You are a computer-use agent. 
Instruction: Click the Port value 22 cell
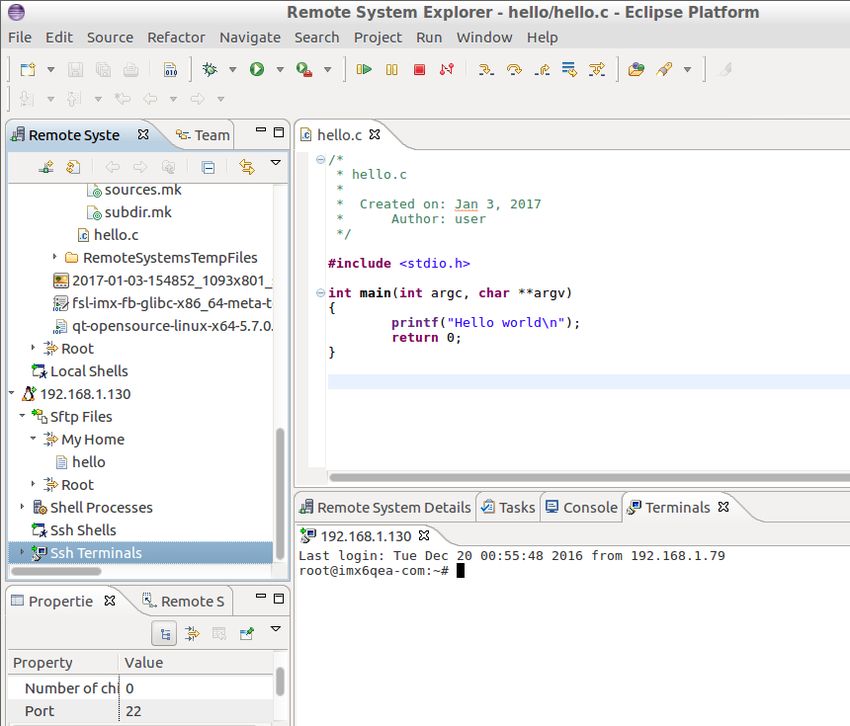[197, 711]
